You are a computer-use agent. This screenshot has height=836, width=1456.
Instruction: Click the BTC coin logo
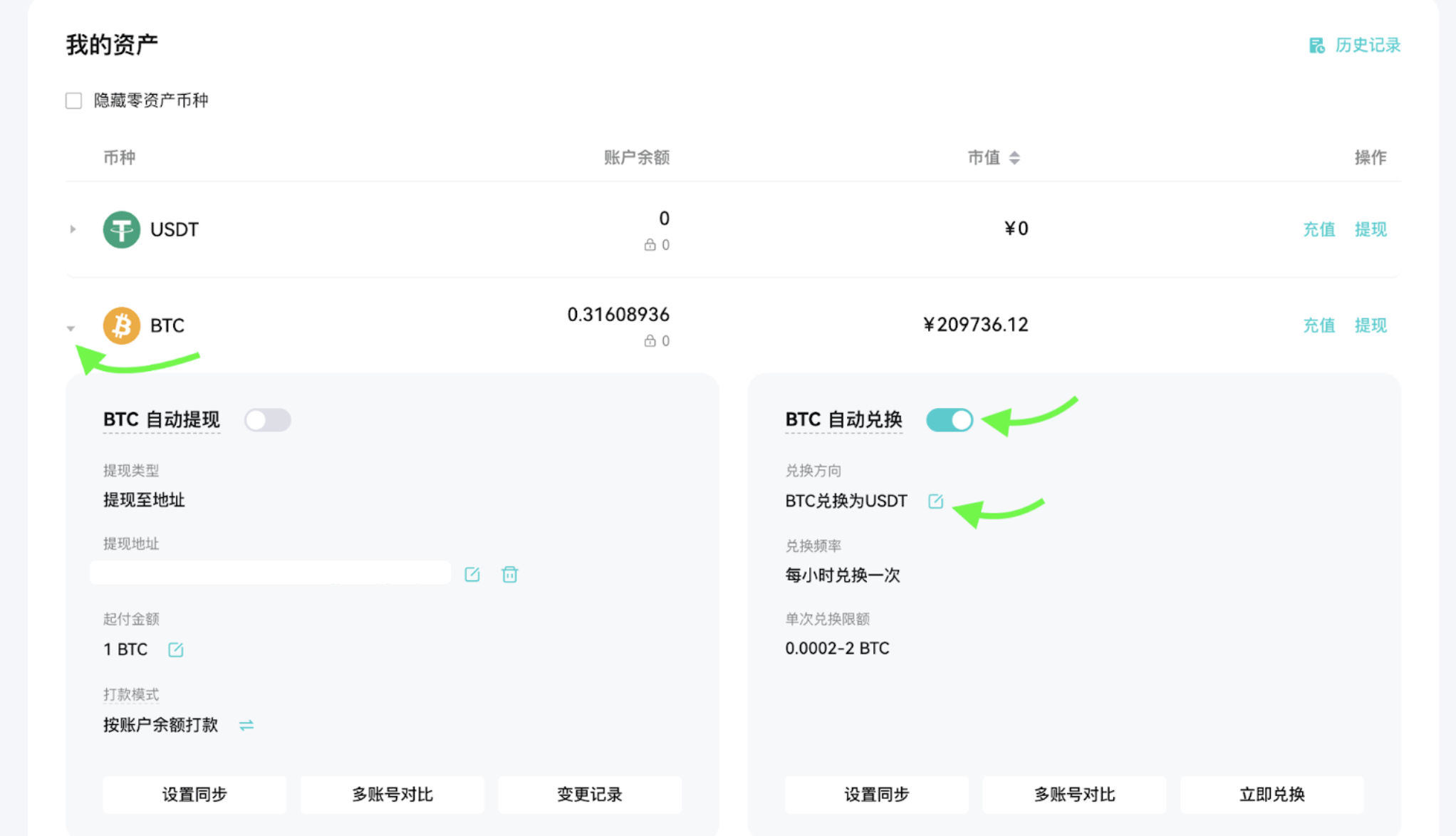point(122,325)
